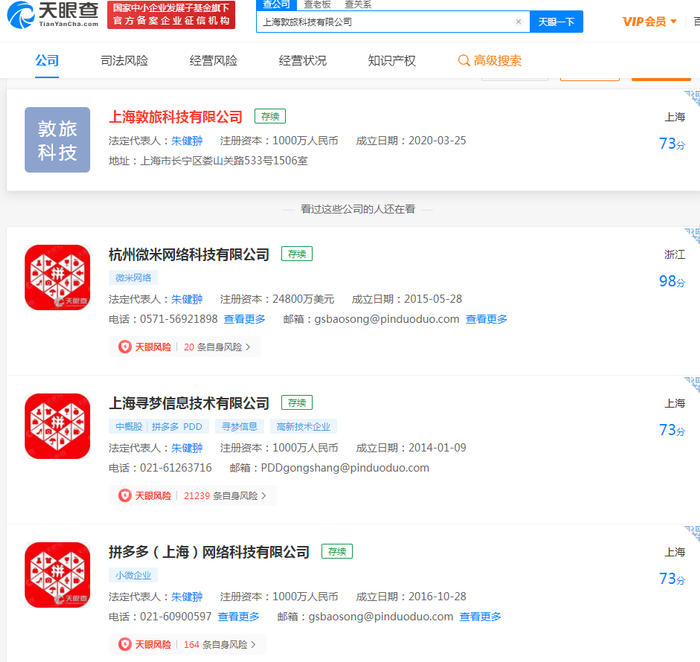This screenshot has height=662, width=700.
Task: Click the 小微企业 tag
Action: coord(133,575)
